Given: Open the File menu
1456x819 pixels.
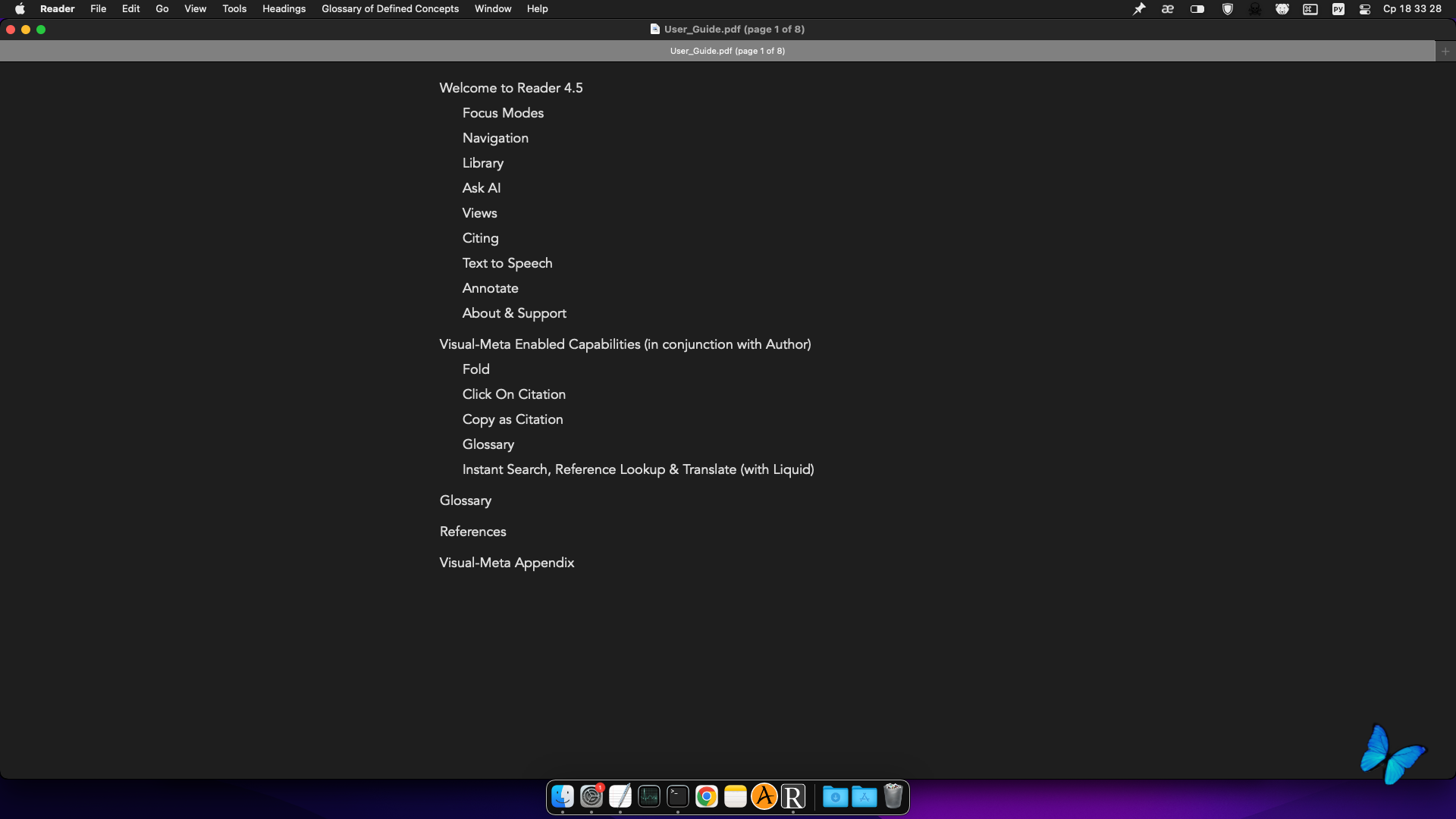Looking at the screenshot, I should pos(99,9).
